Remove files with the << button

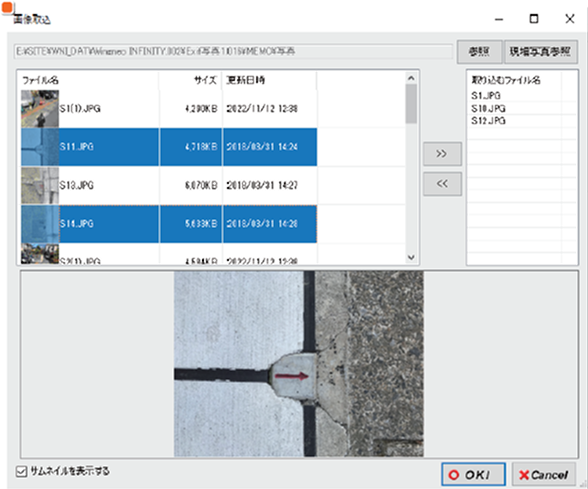(442, 184)
